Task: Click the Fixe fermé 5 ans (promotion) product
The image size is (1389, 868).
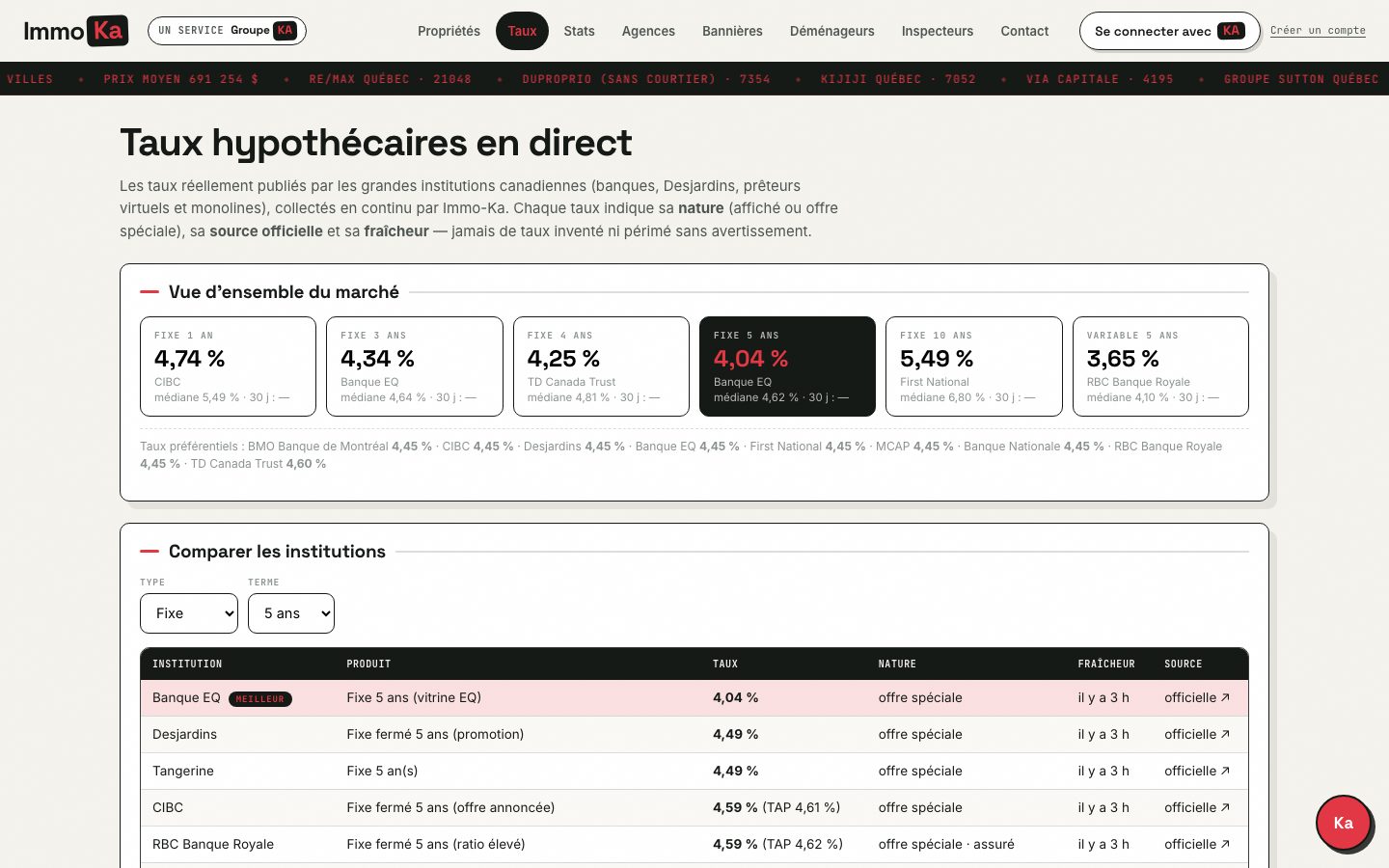Action: [435, 734]
